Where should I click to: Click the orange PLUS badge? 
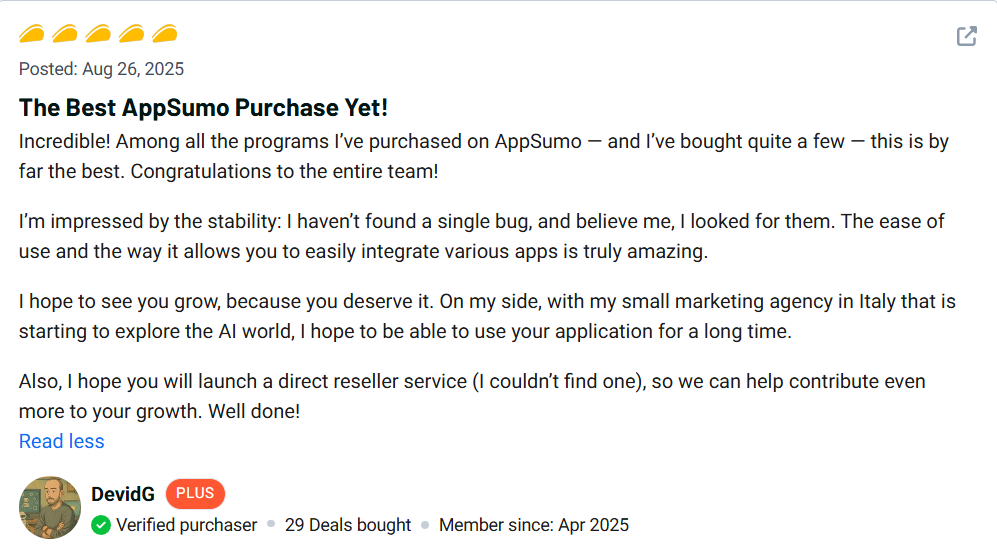pos(195,493)
